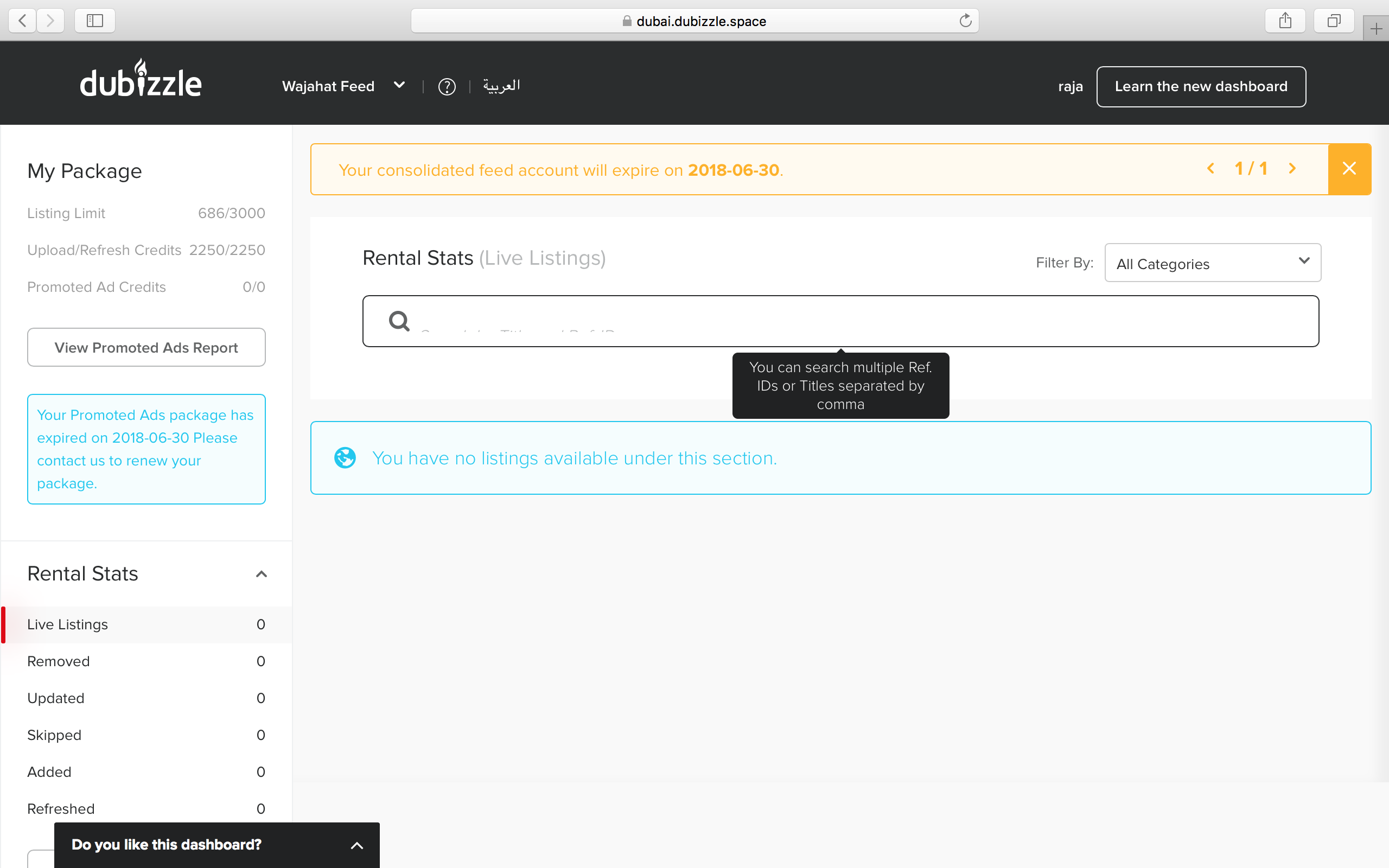Click into the listings search field
The image size is (1389, 868).
coord(840,321)
